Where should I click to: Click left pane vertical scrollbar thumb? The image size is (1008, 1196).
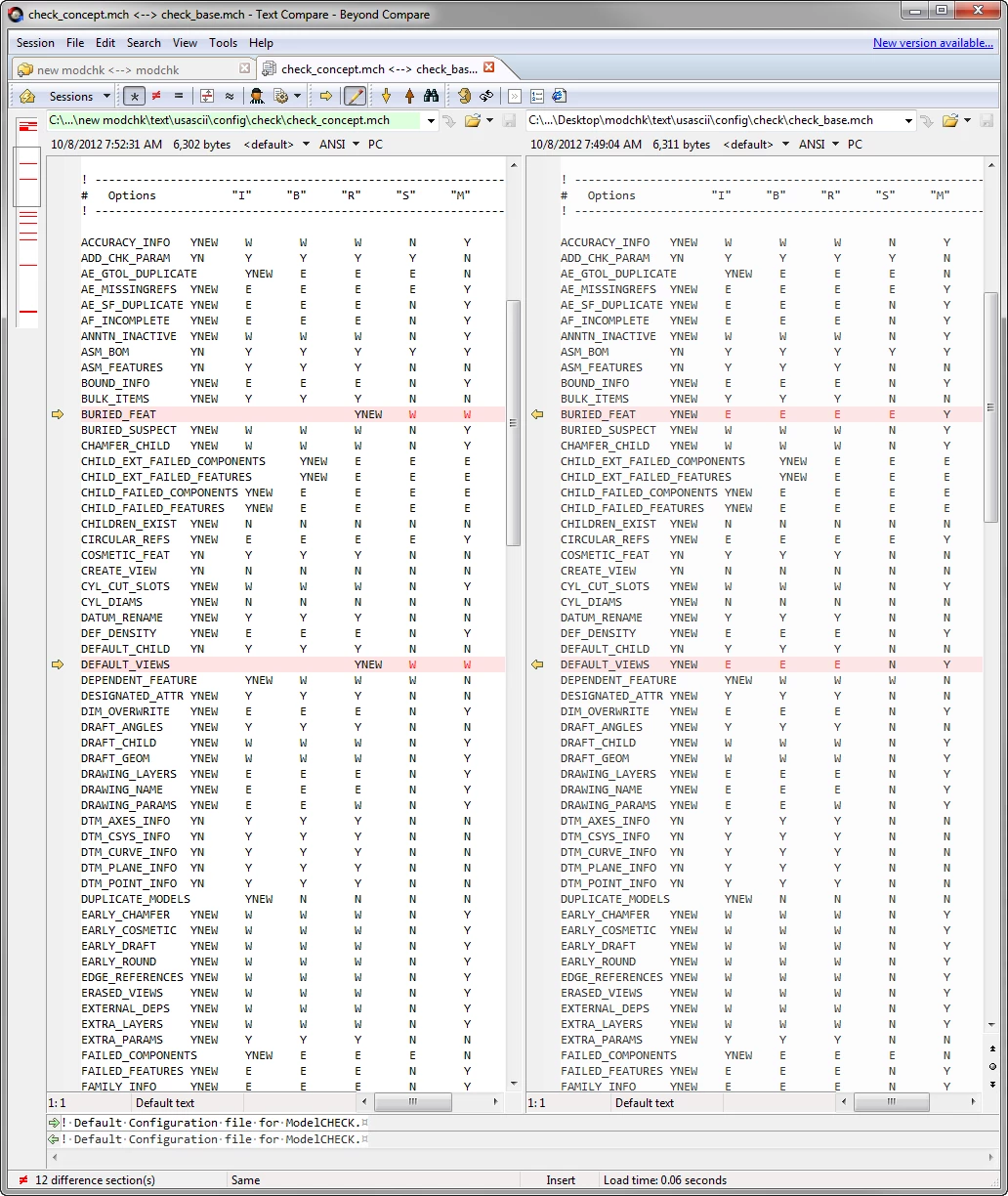pos(514,422)
